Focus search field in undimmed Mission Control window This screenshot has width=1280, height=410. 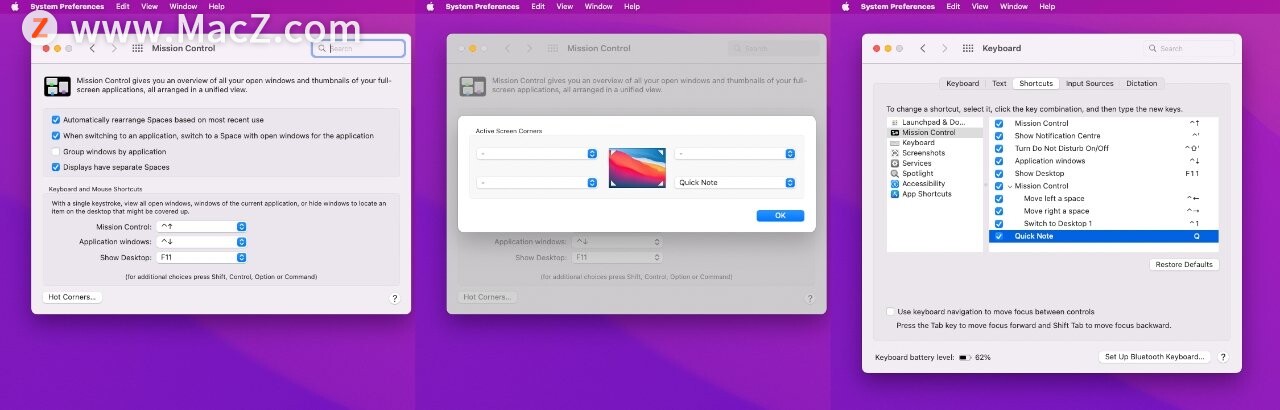(x=359, y=48)
